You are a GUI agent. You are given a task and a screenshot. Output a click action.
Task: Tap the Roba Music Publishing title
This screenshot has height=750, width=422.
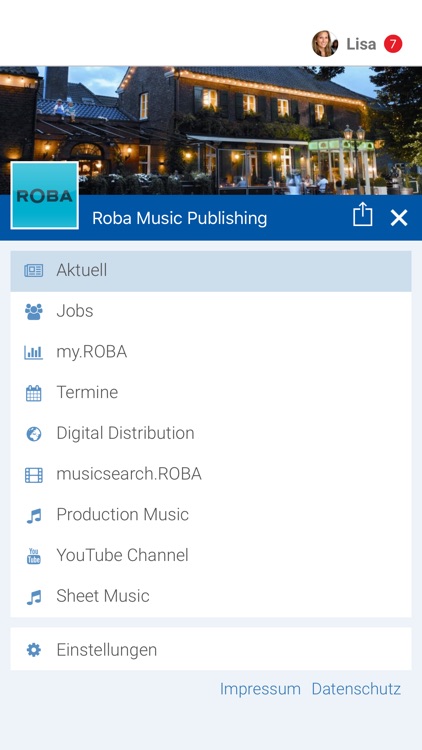tap(179, 218)
